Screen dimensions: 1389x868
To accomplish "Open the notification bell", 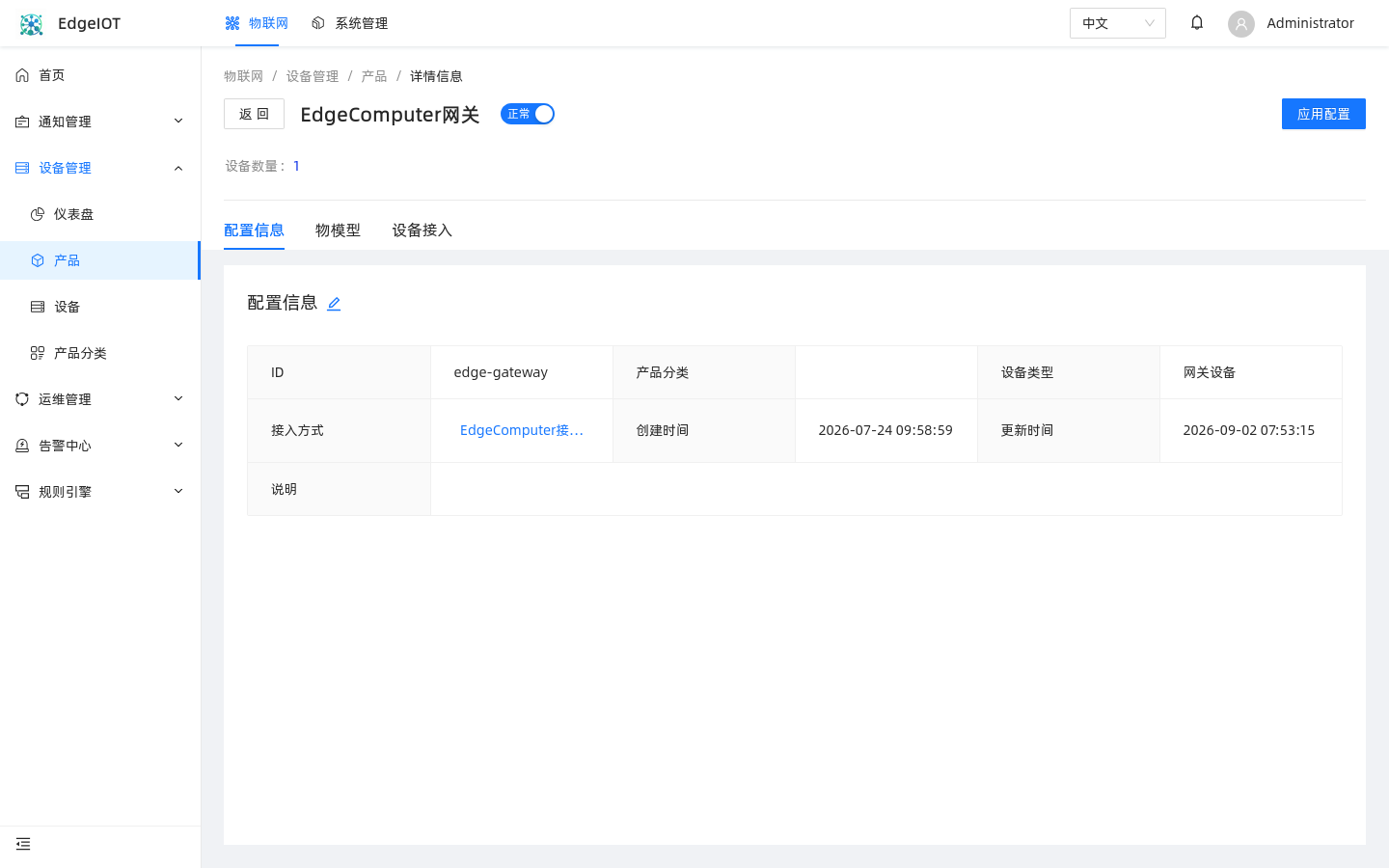I will point(1197,23).
